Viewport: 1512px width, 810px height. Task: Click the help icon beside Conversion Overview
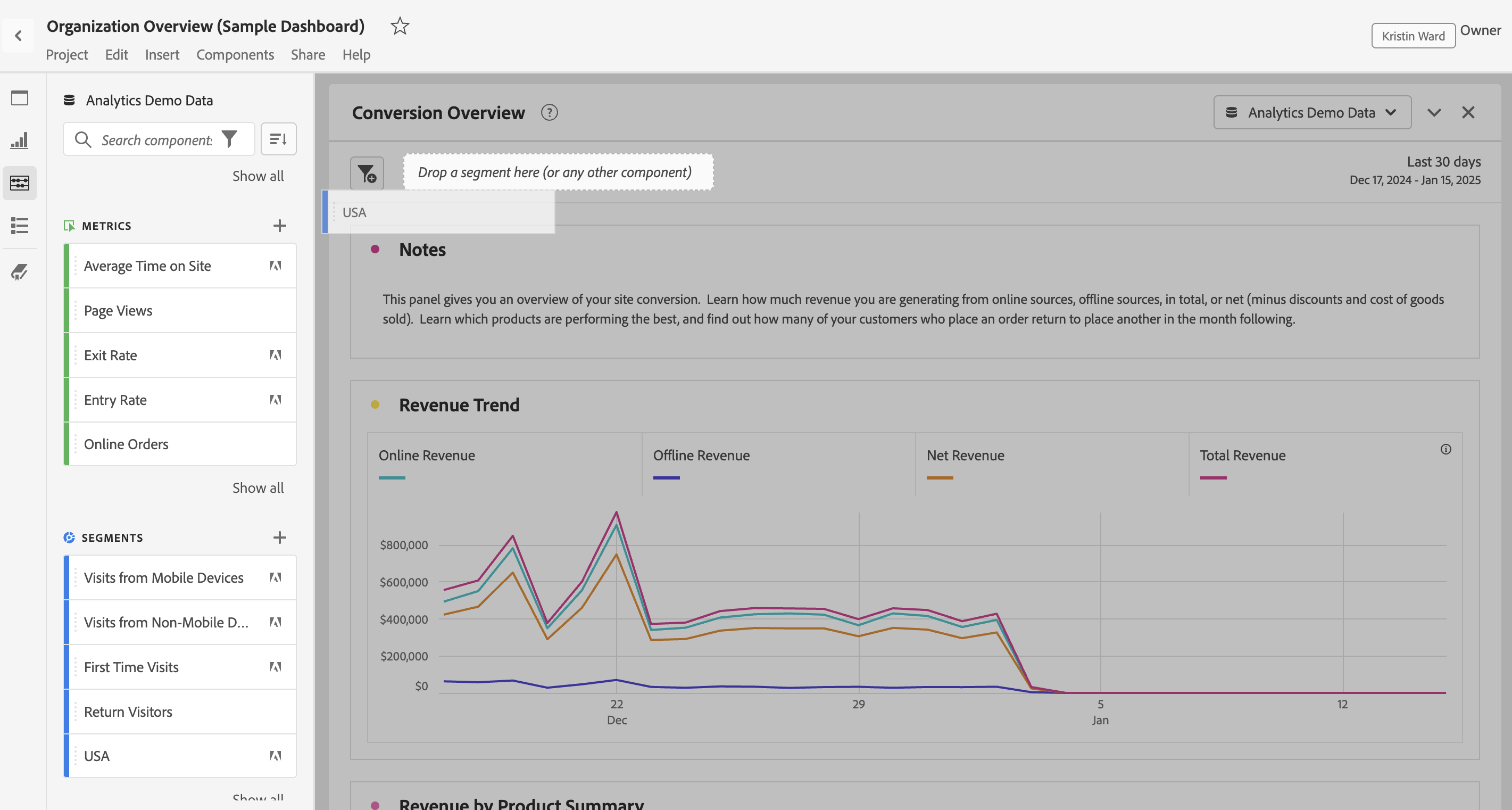click(549, 113)
